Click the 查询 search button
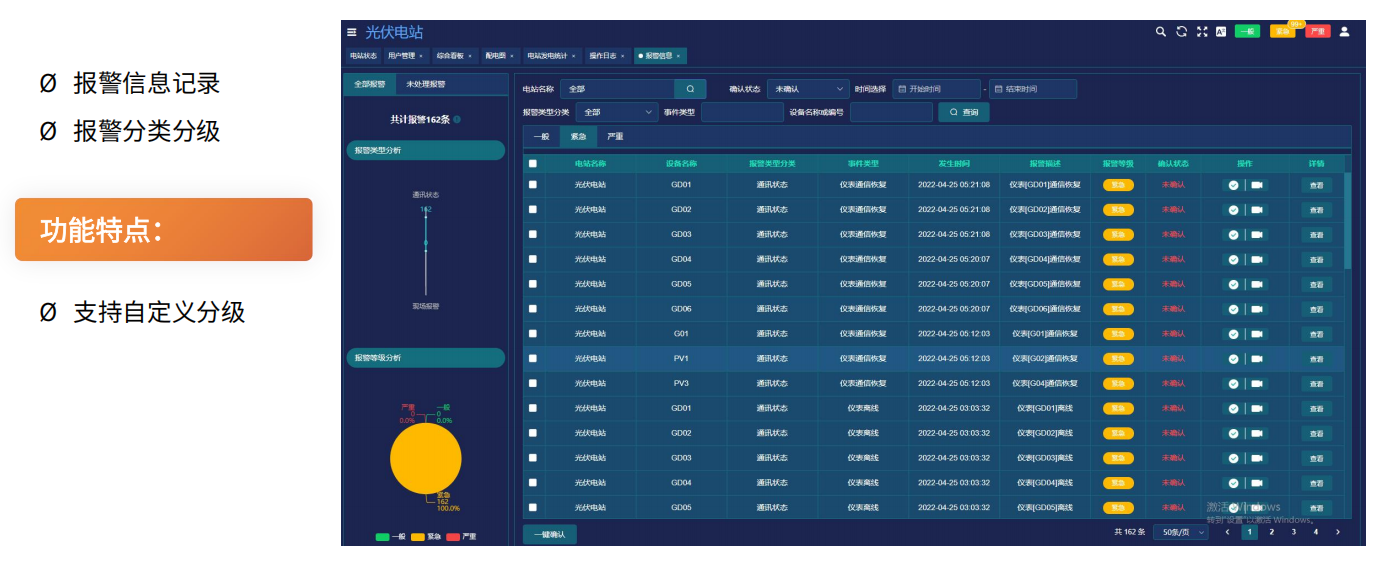 [964, 113]
